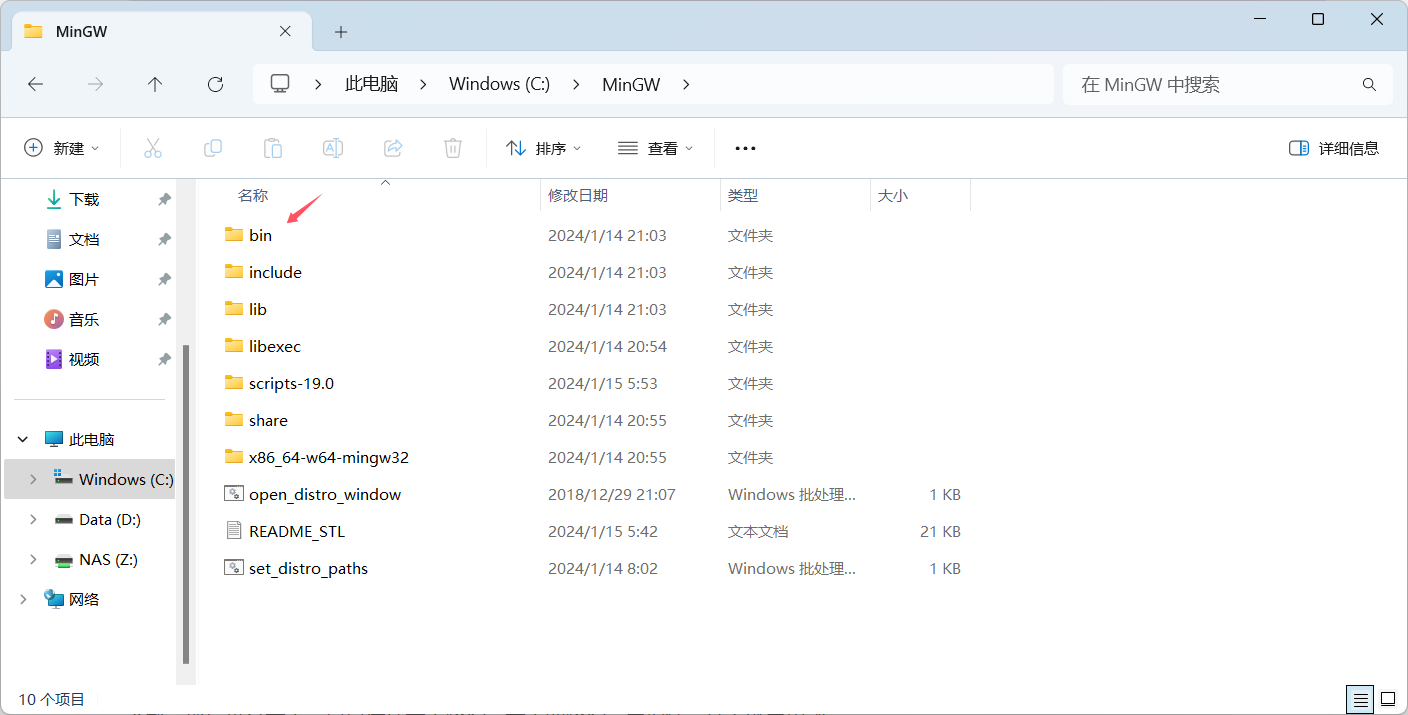
Task: Click the 文本文档 type cell
Action: coord(758,531)
